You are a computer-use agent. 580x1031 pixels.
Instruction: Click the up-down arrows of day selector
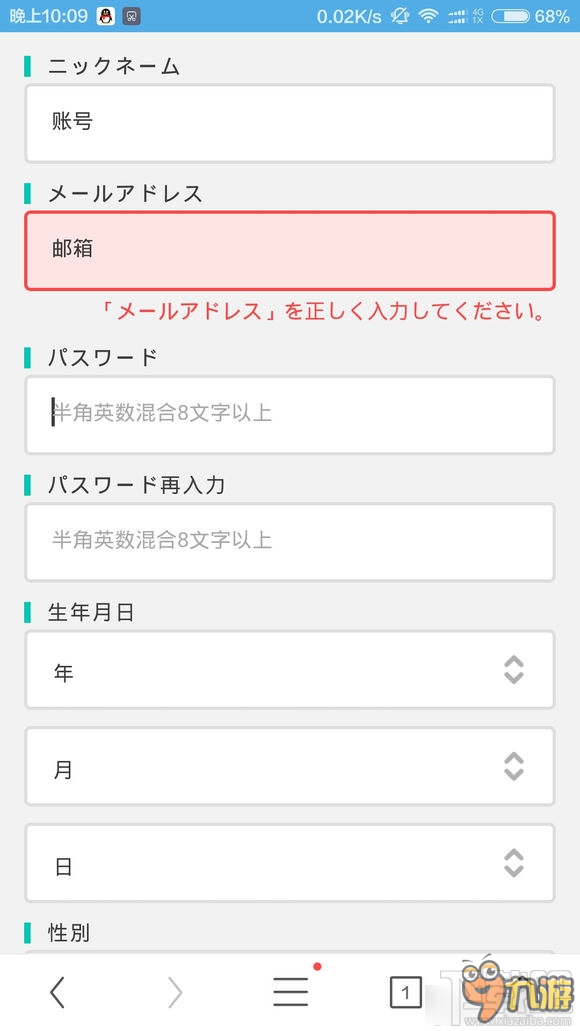pyautogui.click(x=514, y=863)
